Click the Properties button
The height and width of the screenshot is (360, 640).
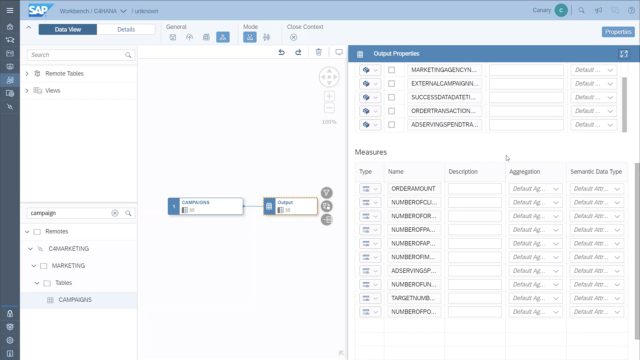[618, 32]
